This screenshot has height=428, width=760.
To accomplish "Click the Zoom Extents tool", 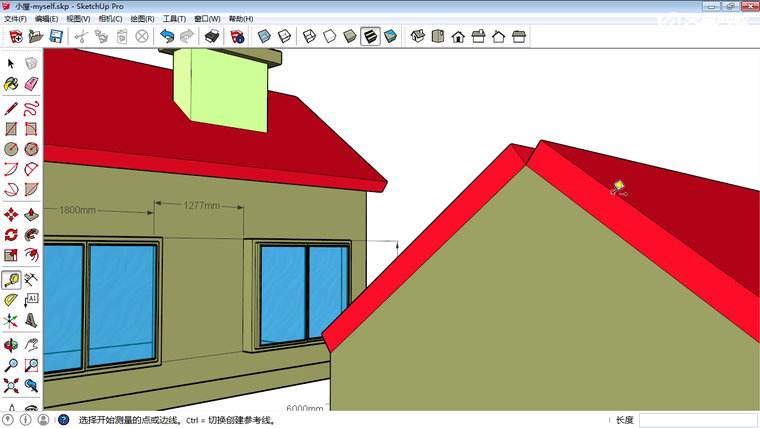I will 11,386.
